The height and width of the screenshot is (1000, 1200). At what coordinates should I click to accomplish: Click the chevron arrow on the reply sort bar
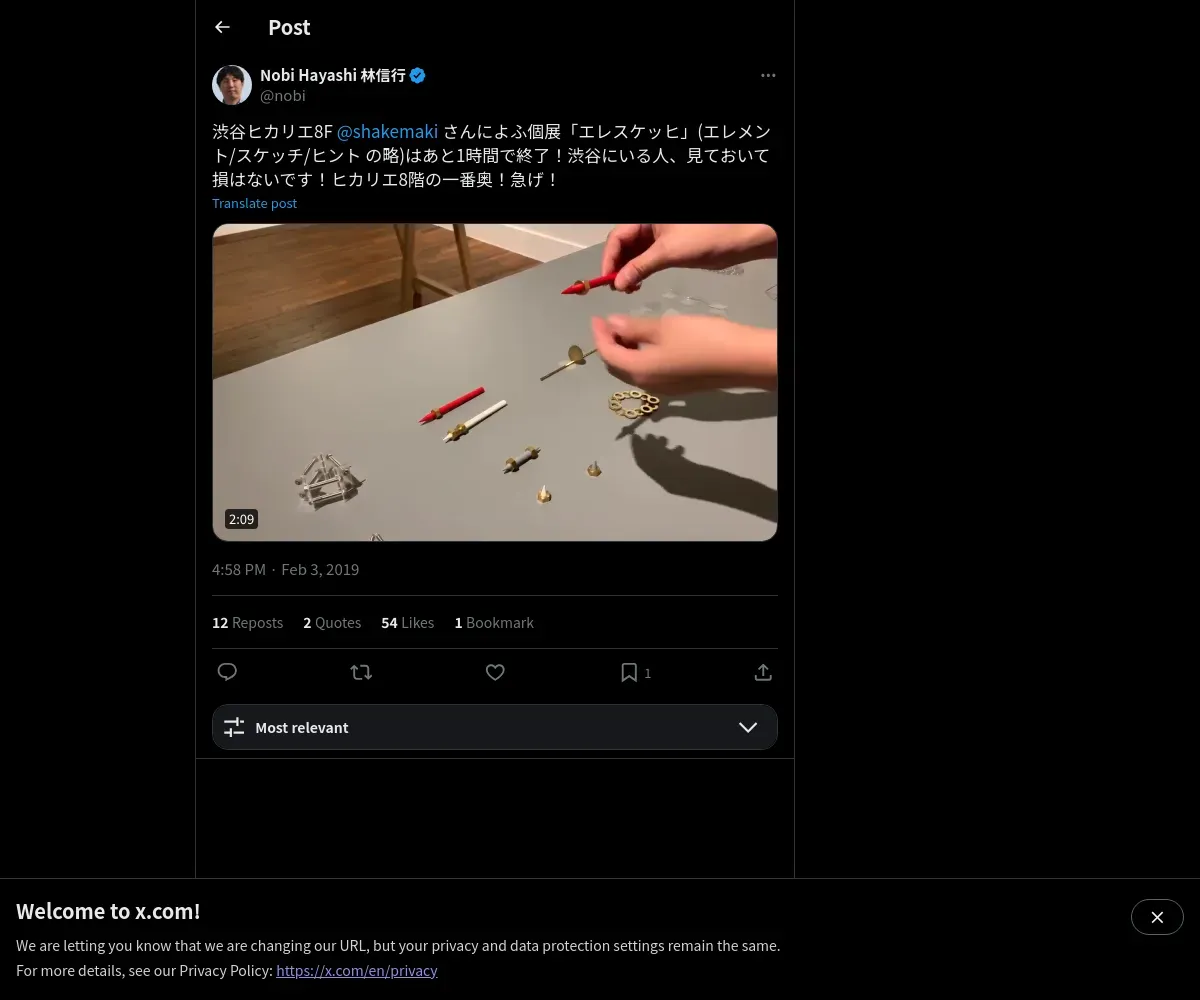click(748, 727)
